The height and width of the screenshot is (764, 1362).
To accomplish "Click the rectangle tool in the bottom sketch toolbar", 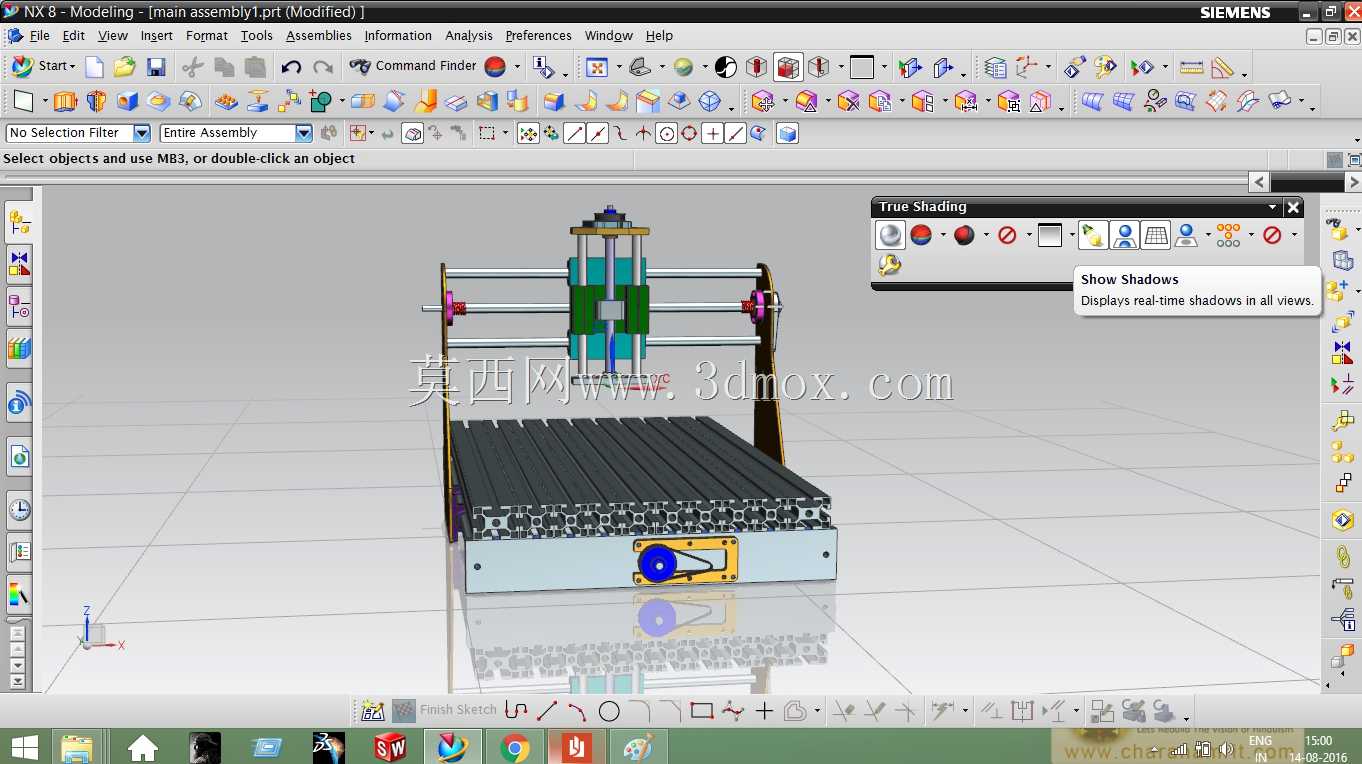I will (x=702, y=711).
